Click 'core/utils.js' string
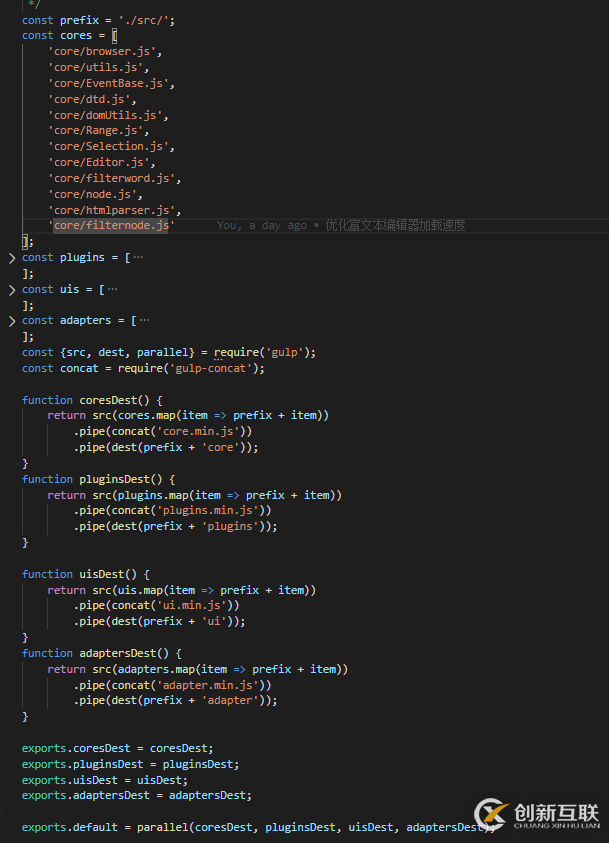The height and width of the screenshot is (843, 609). click(x=96, y=68)
